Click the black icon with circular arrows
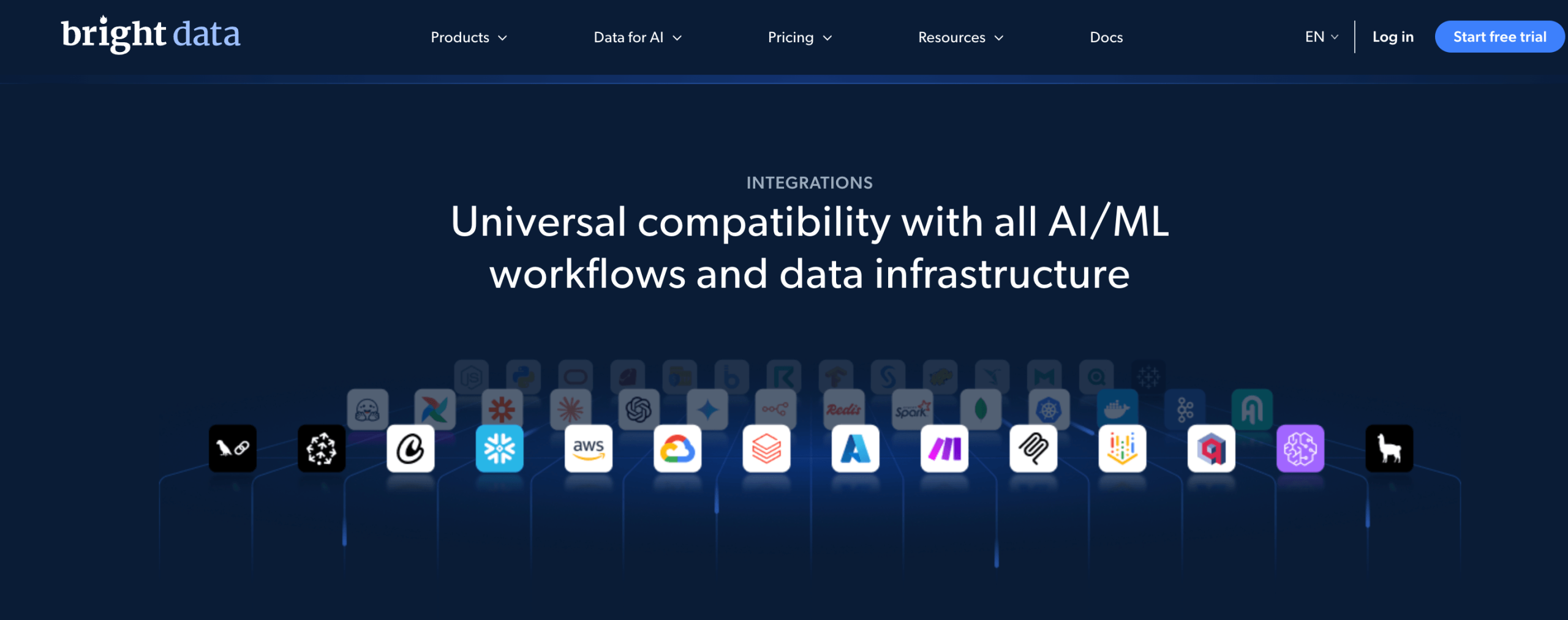The width and height of the screenshot is (1568, 620). point(322,449)
